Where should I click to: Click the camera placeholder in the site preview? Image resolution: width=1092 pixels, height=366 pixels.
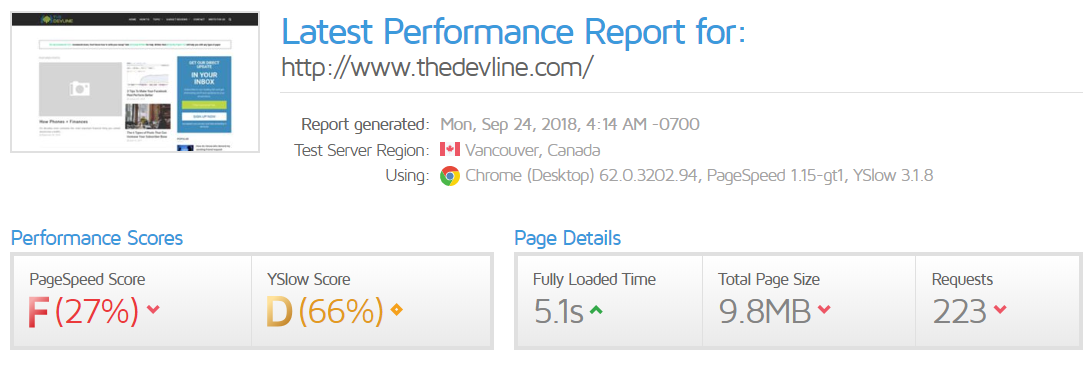[x=80, y=89]
